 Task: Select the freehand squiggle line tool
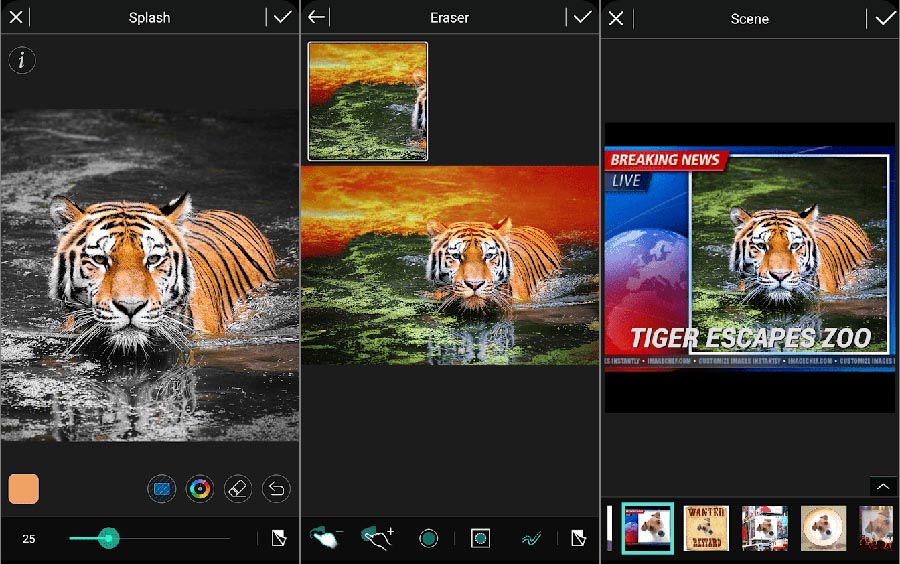pyautogui.click(x=531, y=539)
